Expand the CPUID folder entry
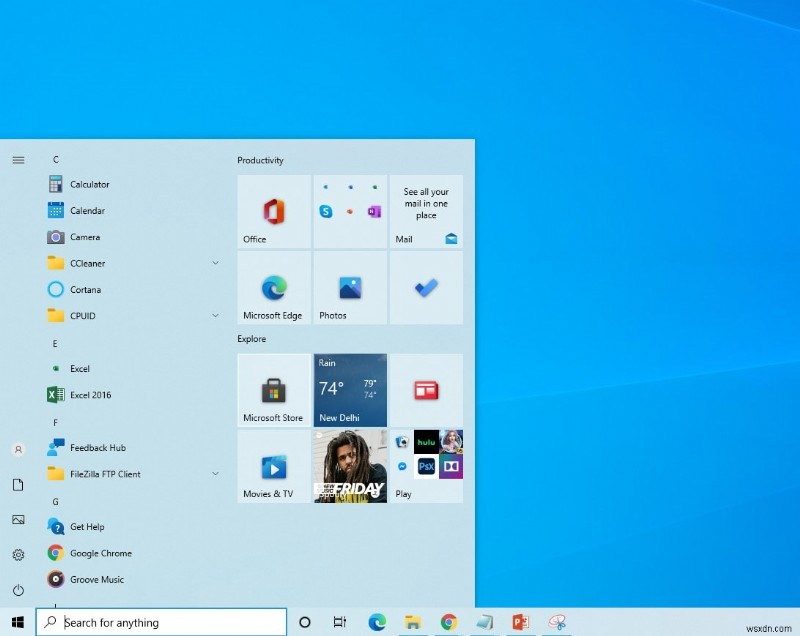The height and width of the screenshot is (636, 800). click(215, 315)
